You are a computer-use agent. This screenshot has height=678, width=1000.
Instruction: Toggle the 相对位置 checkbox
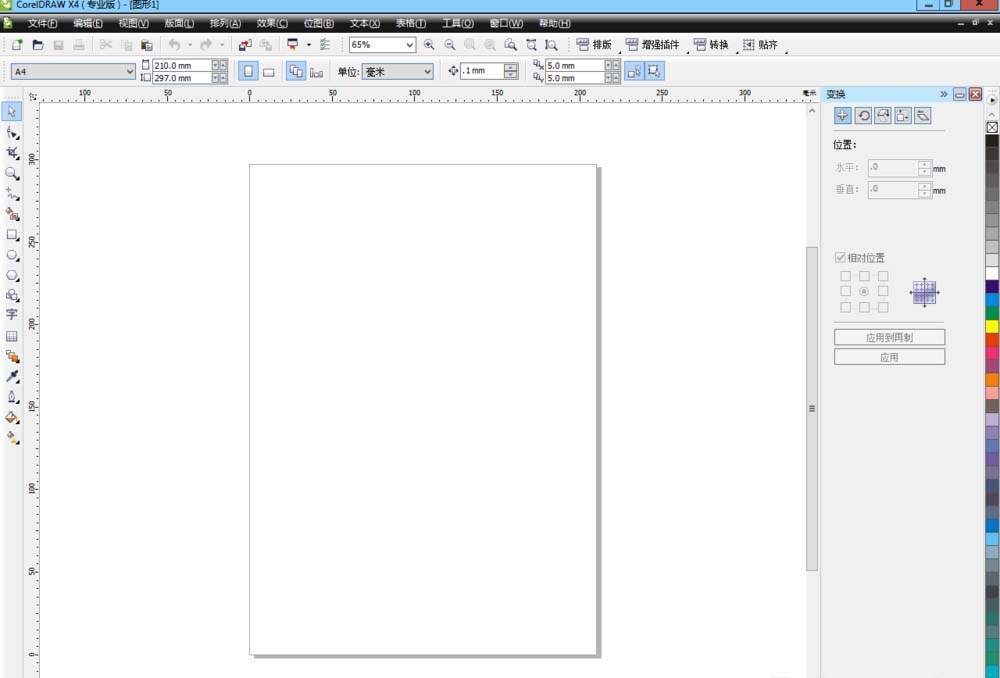pyautogui.click(x=840, y=258)
